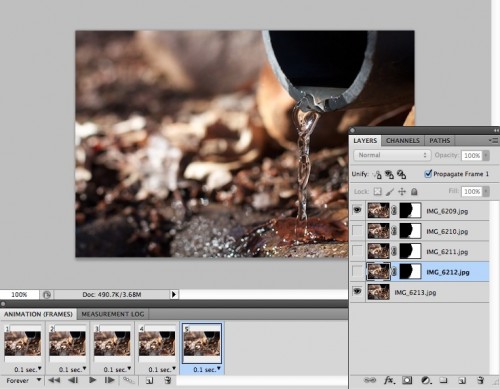The image size is (500, 389).
Task: Hide the IMG_6213.jpg layer
Action: click(x=357, y=292)
